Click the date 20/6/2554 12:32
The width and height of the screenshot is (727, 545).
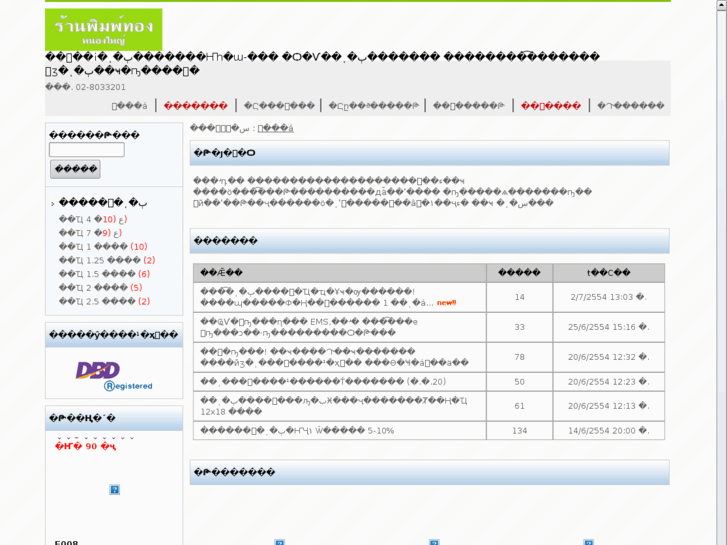pos(609,357)
